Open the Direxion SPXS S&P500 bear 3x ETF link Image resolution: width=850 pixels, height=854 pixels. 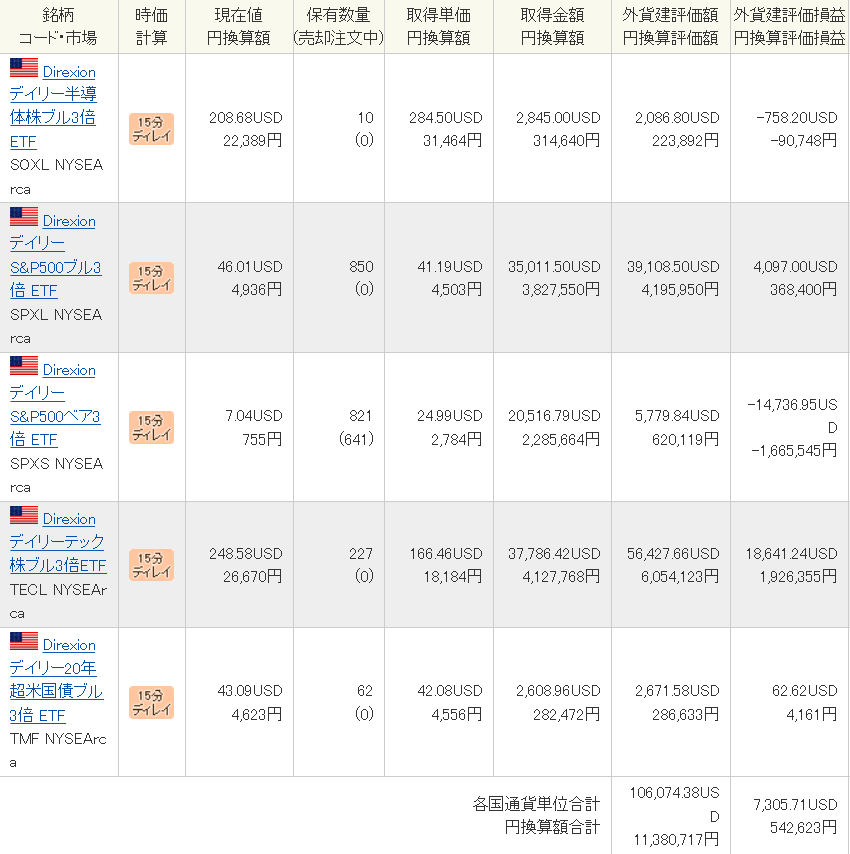point(55,405)
